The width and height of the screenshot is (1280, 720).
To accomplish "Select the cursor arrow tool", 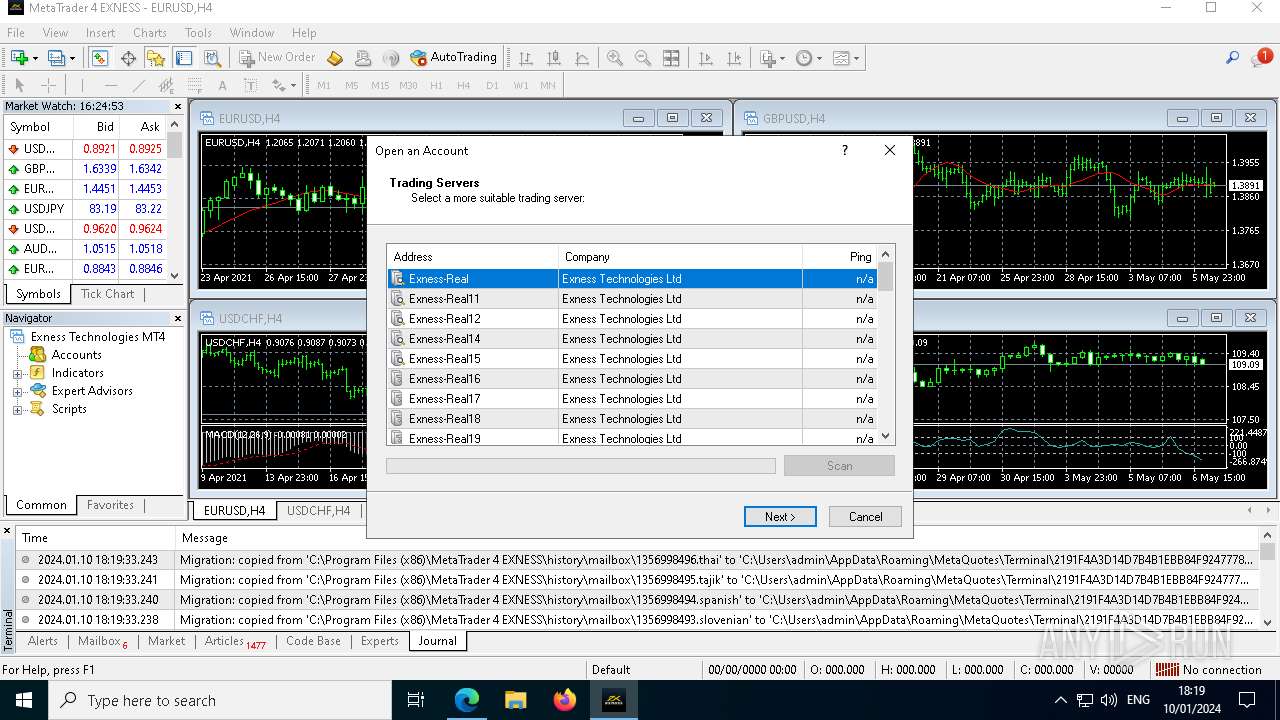I will [19, 85].
